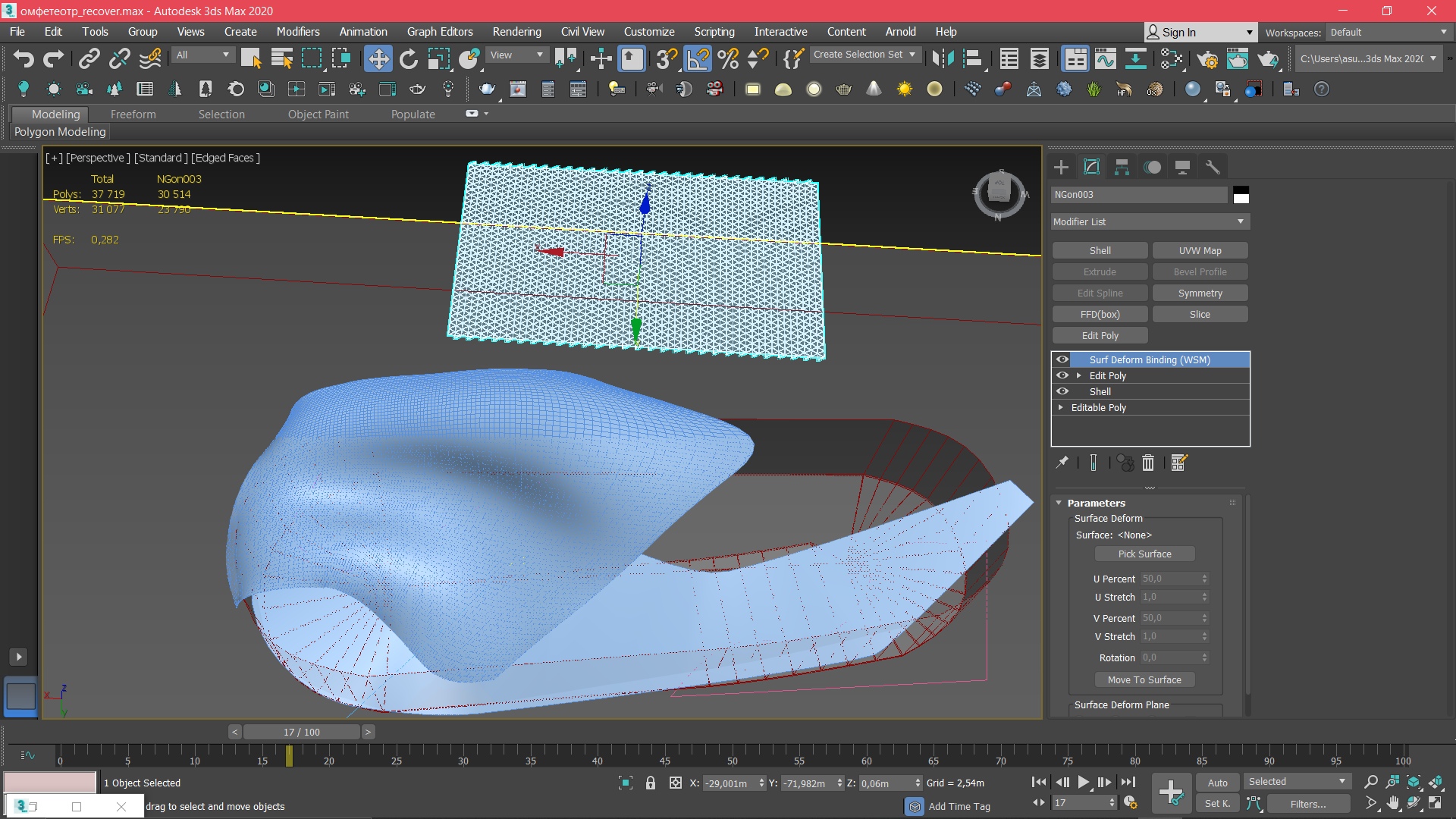The width and height of the screenshot is (1456, 819).
Task: Click the Mirror tool icon
Action: pos(943,58)
